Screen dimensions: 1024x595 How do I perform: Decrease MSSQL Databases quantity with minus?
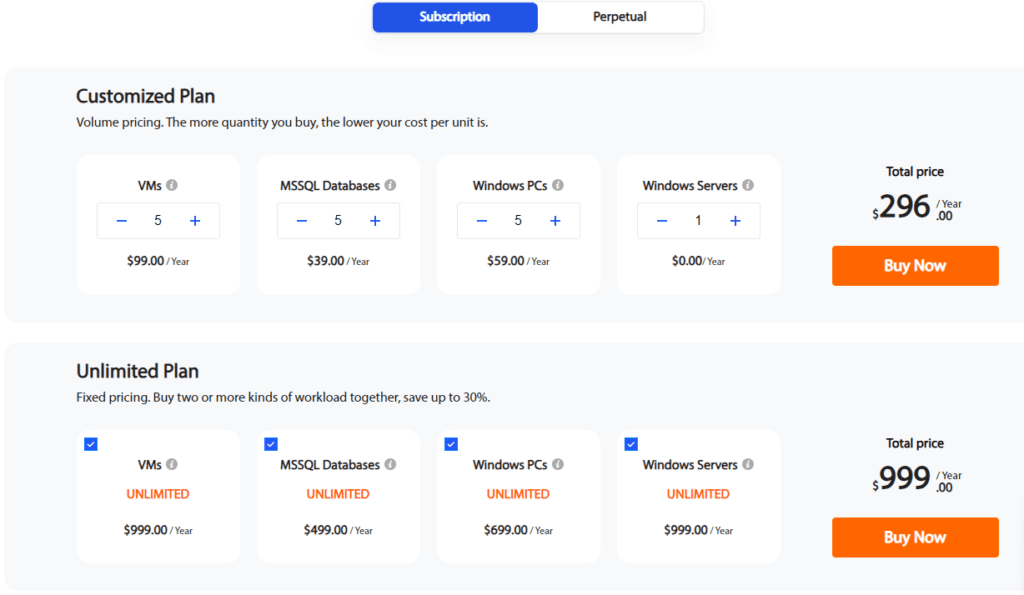point(302,221)
